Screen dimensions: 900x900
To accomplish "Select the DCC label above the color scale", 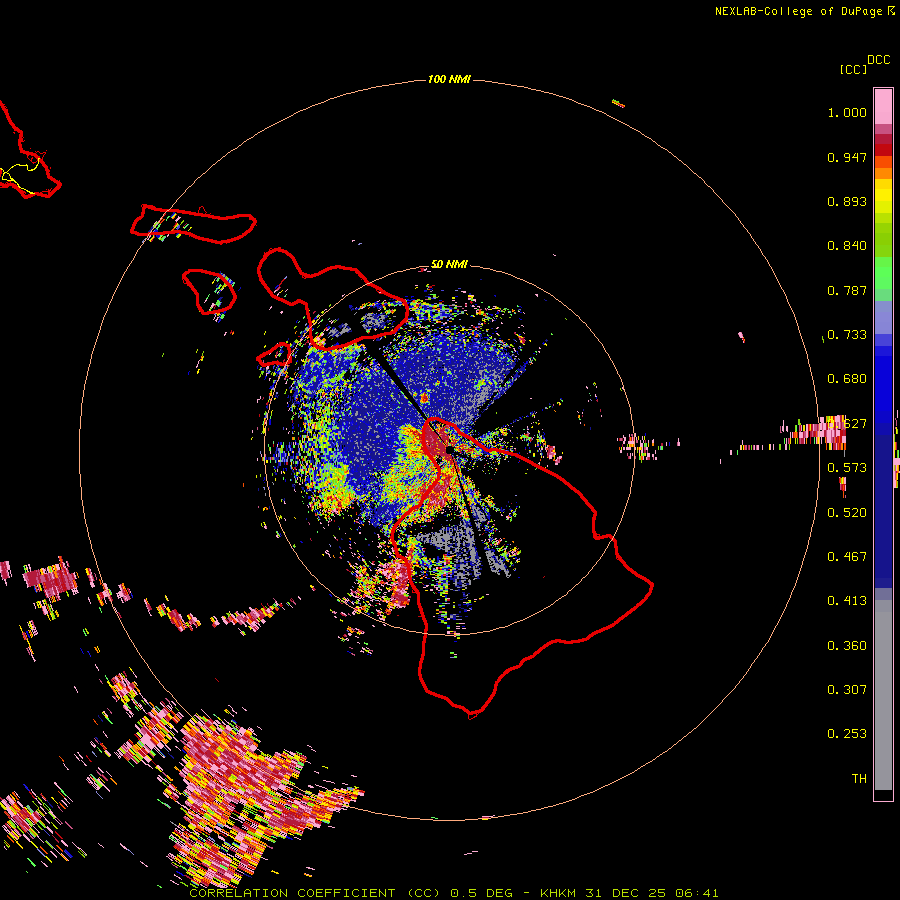I will 879,60.
